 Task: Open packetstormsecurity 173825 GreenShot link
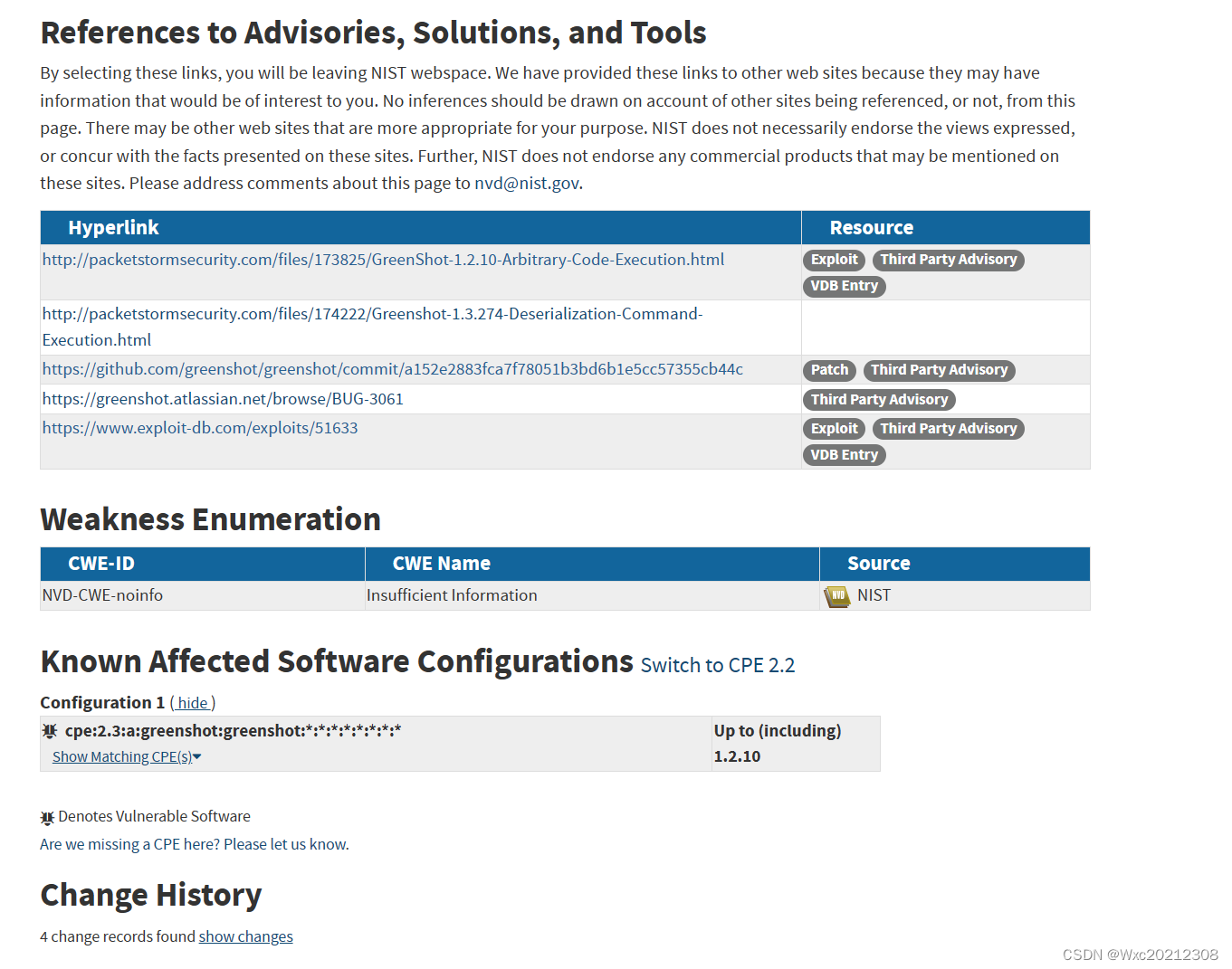(x=383, y=260)
